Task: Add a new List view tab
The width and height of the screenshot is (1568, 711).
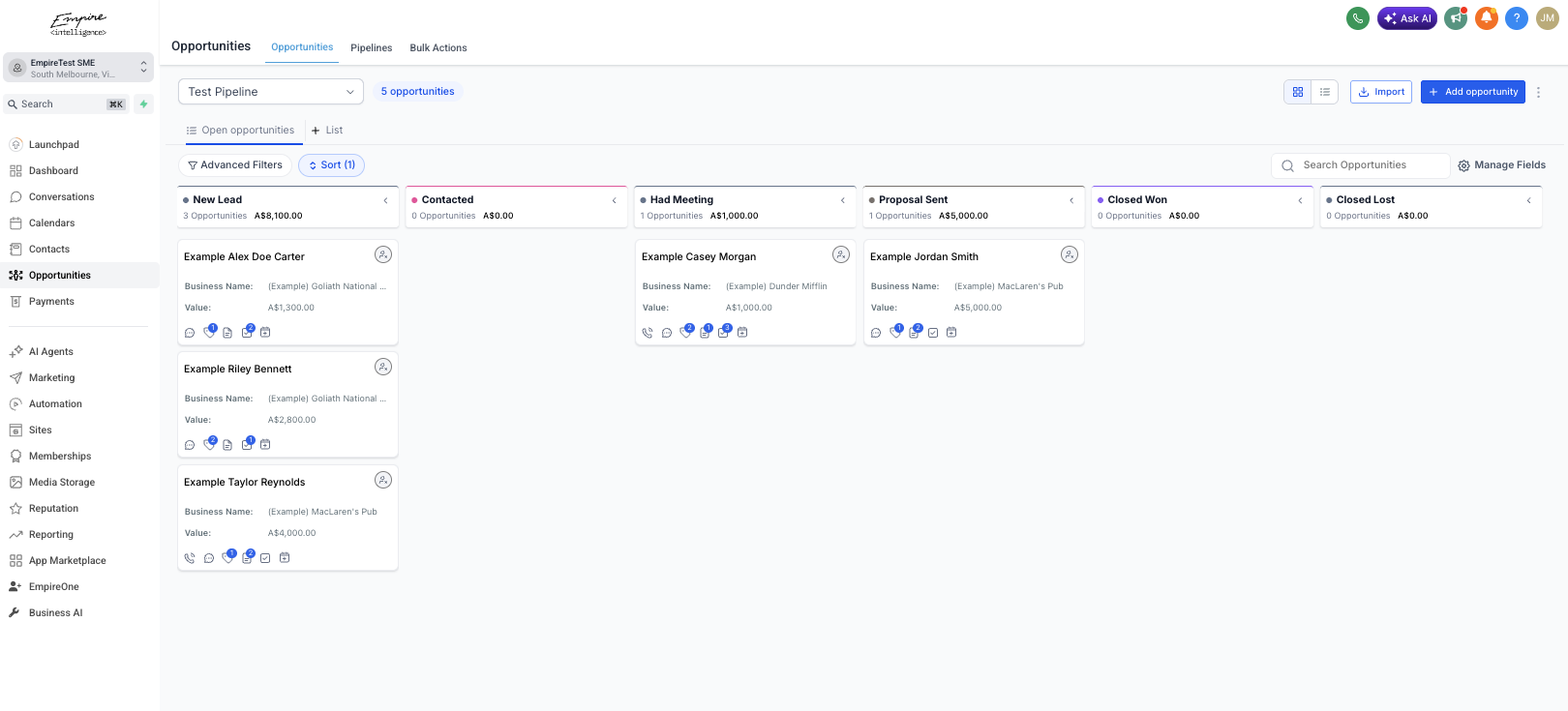Action: coord(327,131)
